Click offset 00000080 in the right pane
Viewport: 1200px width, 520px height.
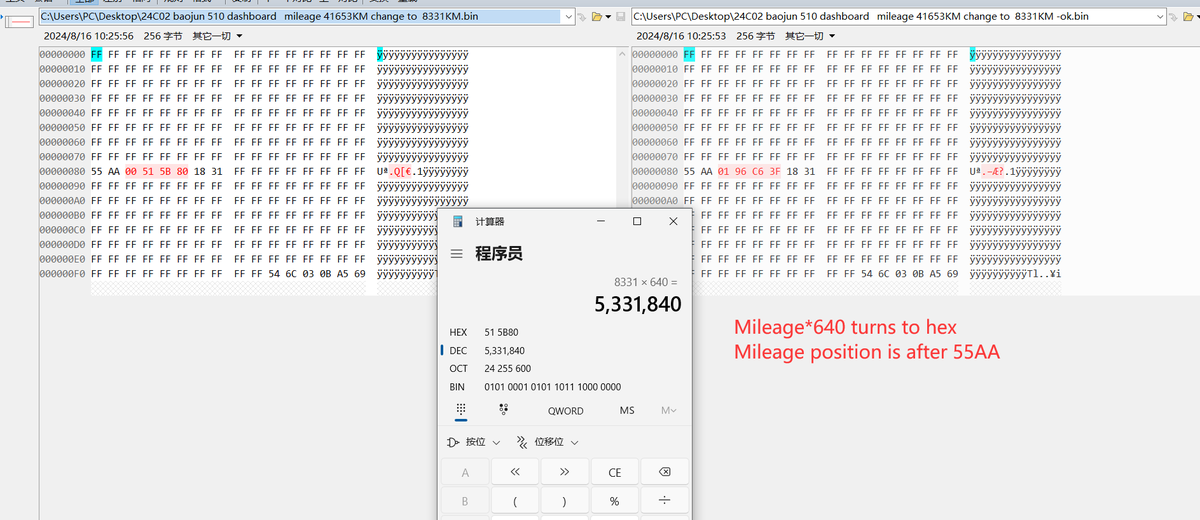click(655, 171)
